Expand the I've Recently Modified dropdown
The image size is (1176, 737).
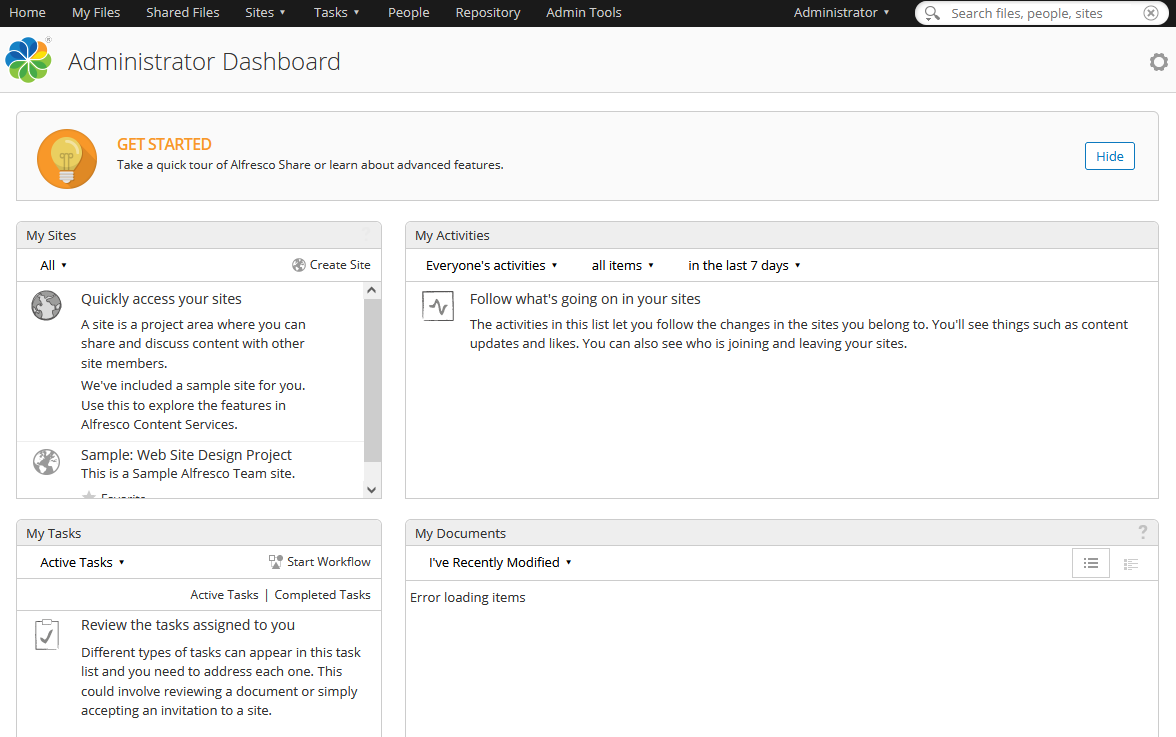coord(499,562)
